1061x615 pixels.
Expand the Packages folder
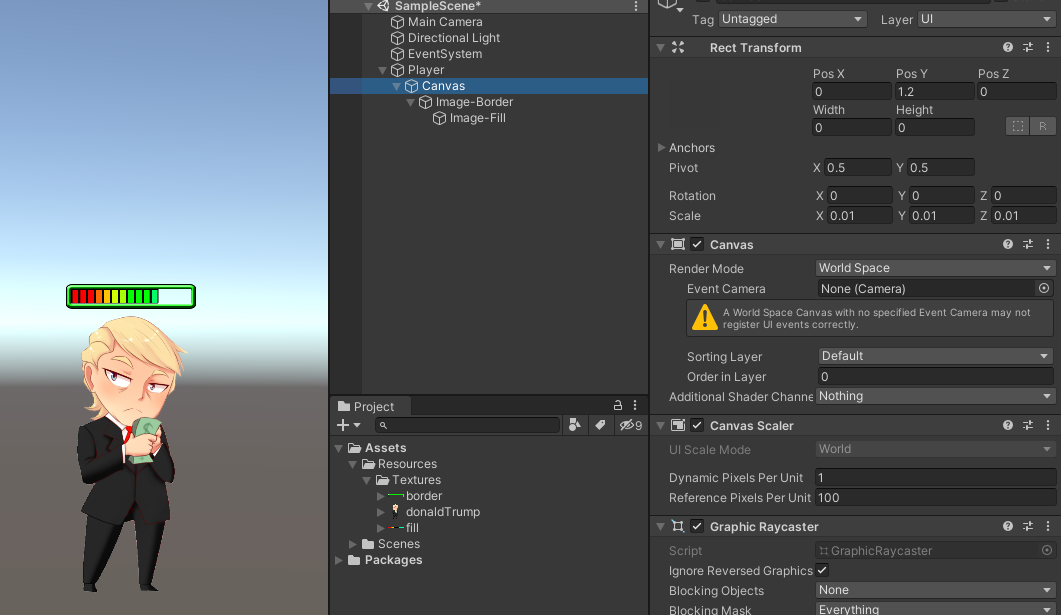coord(338,560)
